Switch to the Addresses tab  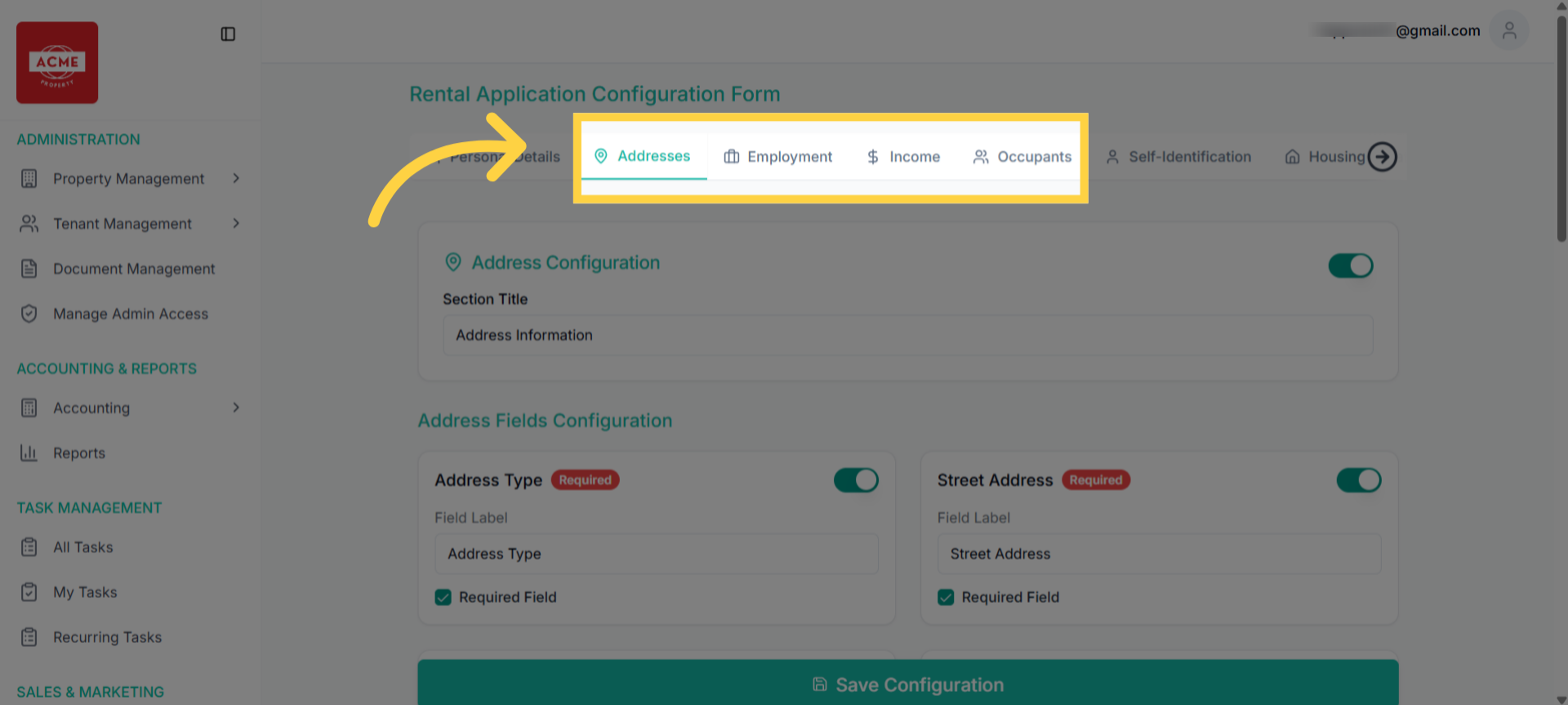point(644,156)
